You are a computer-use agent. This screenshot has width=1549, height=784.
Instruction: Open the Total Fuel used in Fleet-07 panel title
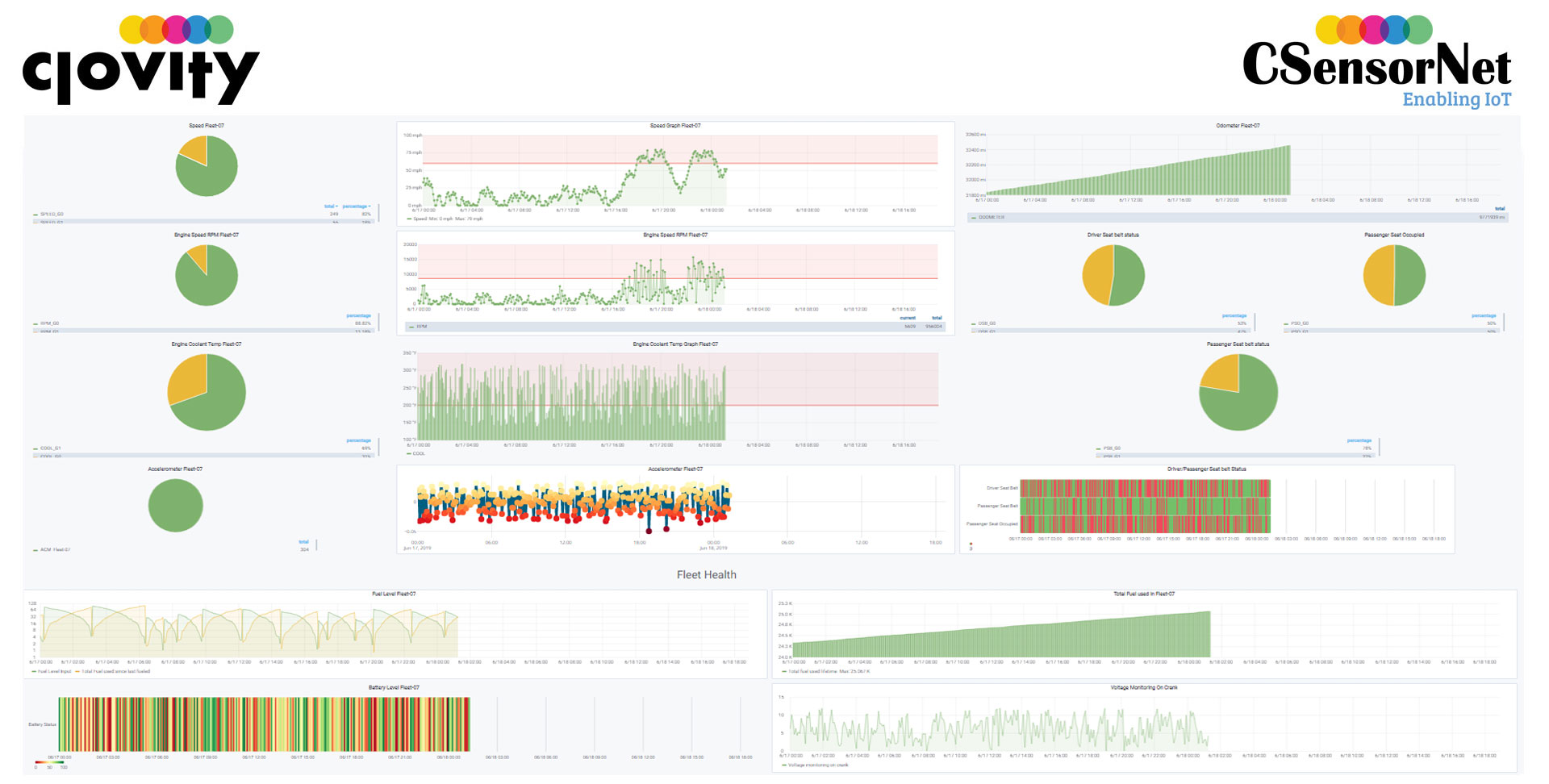pos(1144,594)
